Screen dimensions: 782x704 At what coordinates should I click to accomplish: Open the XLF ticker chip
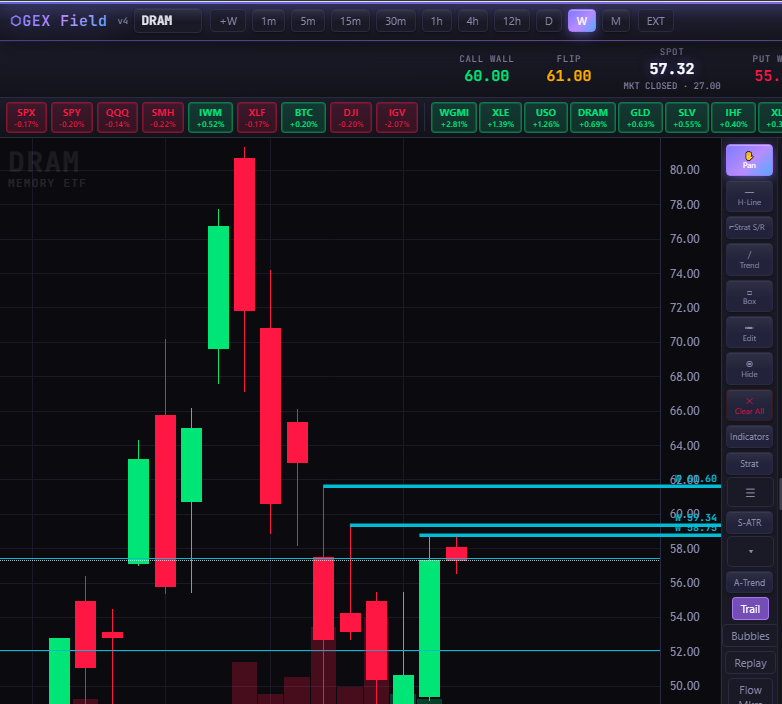coord(257,118)
